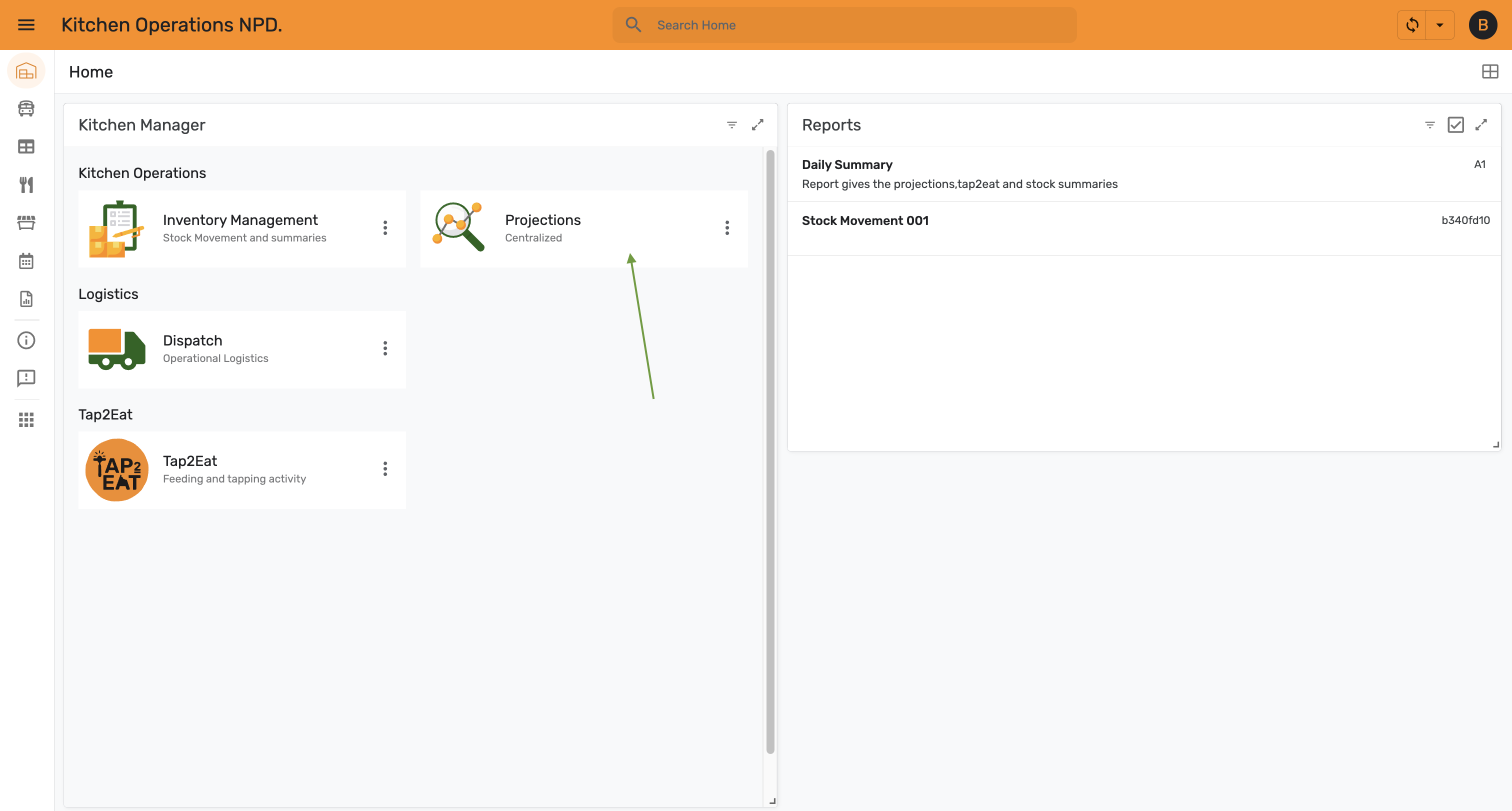
Task: Open Inventory Management more options menu
Action: 385,228
